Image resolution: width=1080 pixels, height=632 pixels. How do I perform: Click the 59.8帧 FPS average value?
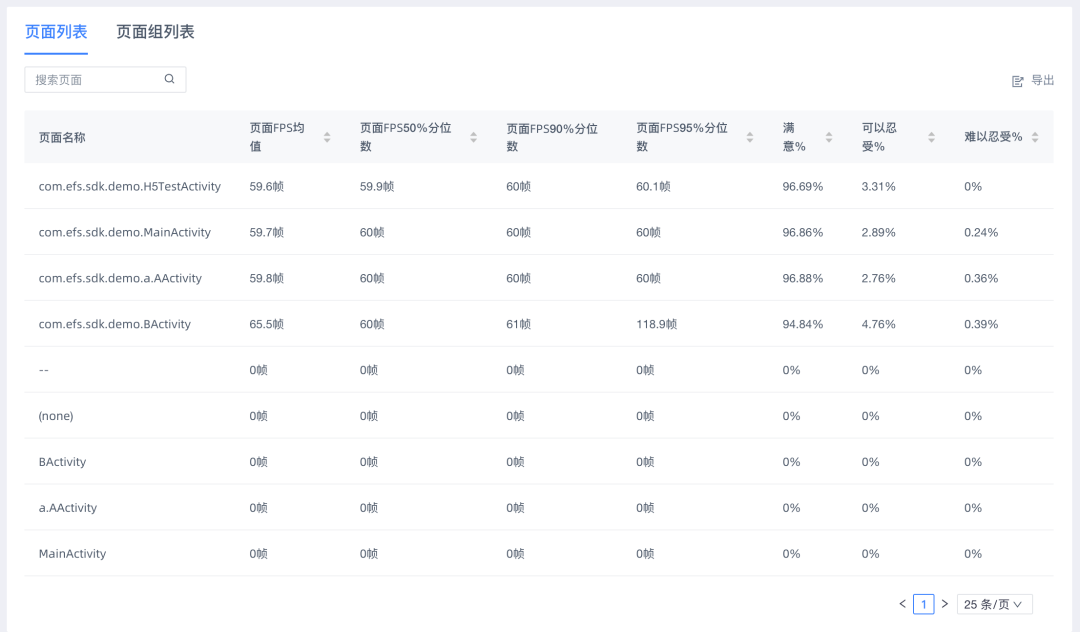(x=267, y=278)
